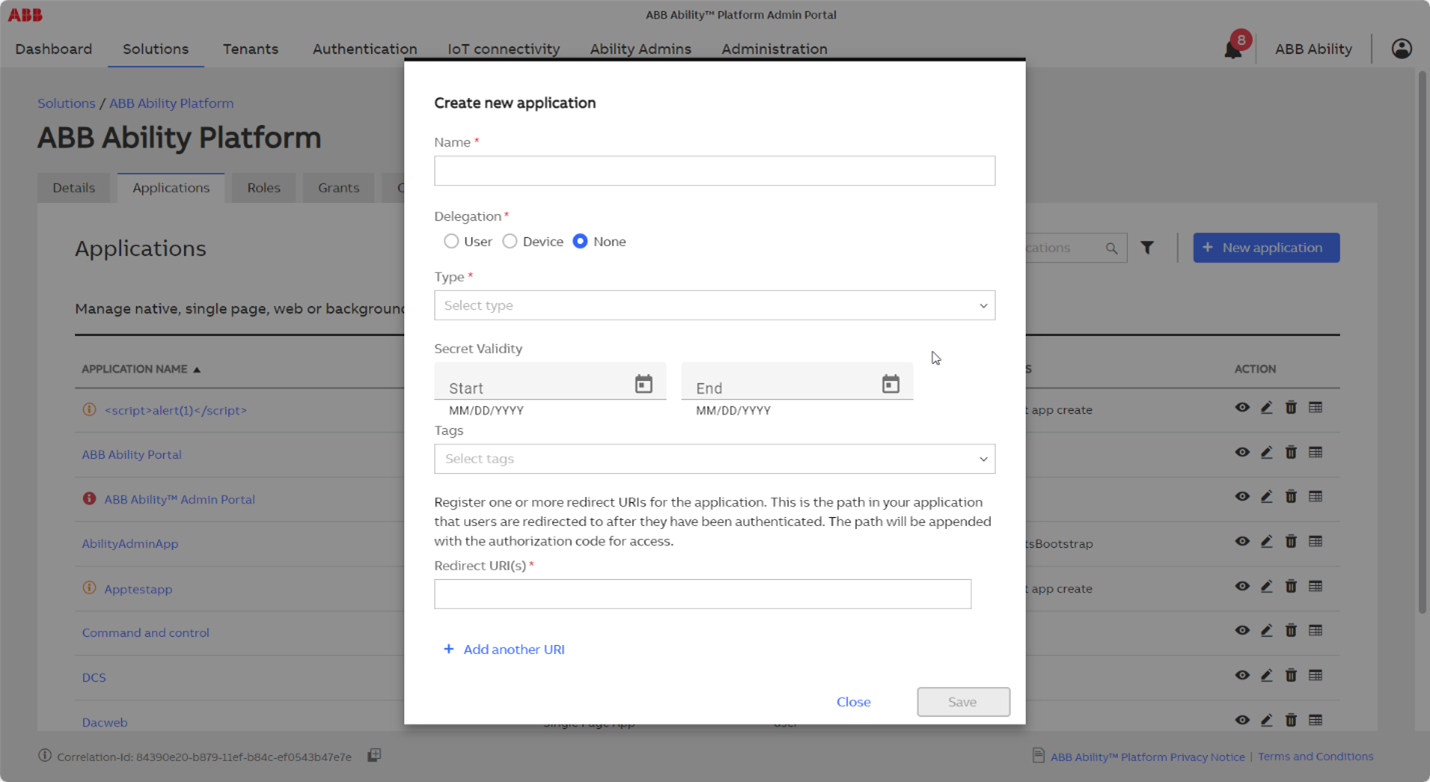View the Apptestapp application eye icon
The width and height of the screenshot is (1430, 782).
pyautogui.click(x=1242, y=586)
